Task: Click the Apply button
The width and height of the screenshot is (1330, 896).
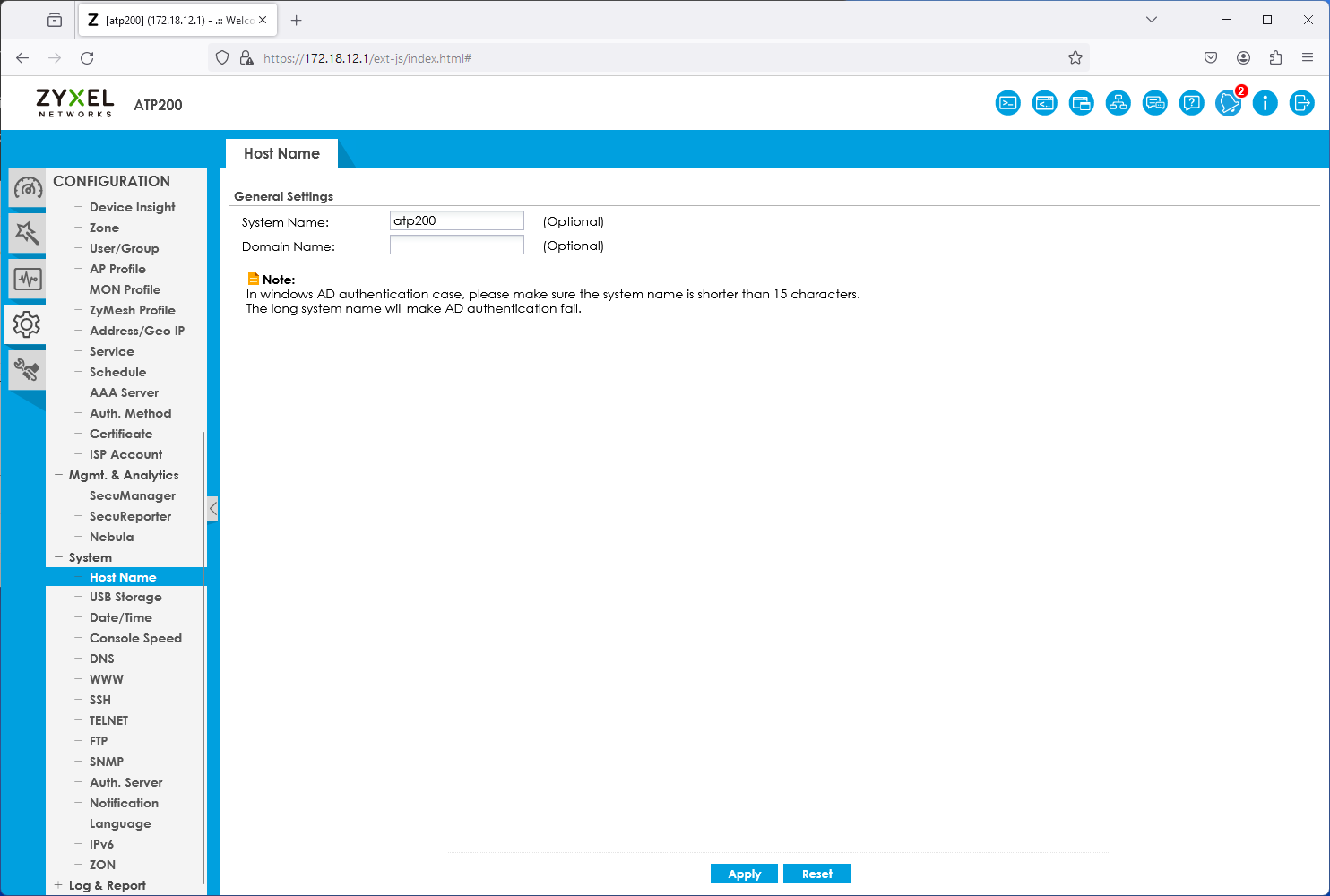Action: pos(744,874)
